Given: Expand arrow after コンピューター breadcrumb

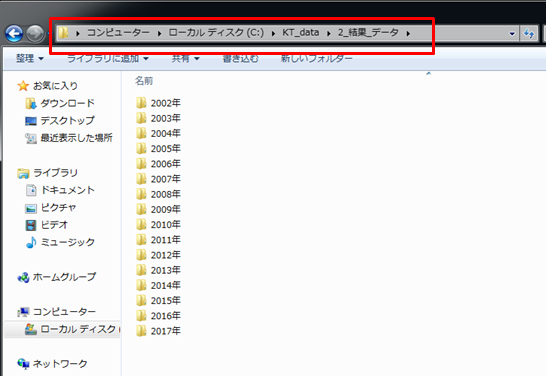Looking at the screenshot, I should click(159, 33).
